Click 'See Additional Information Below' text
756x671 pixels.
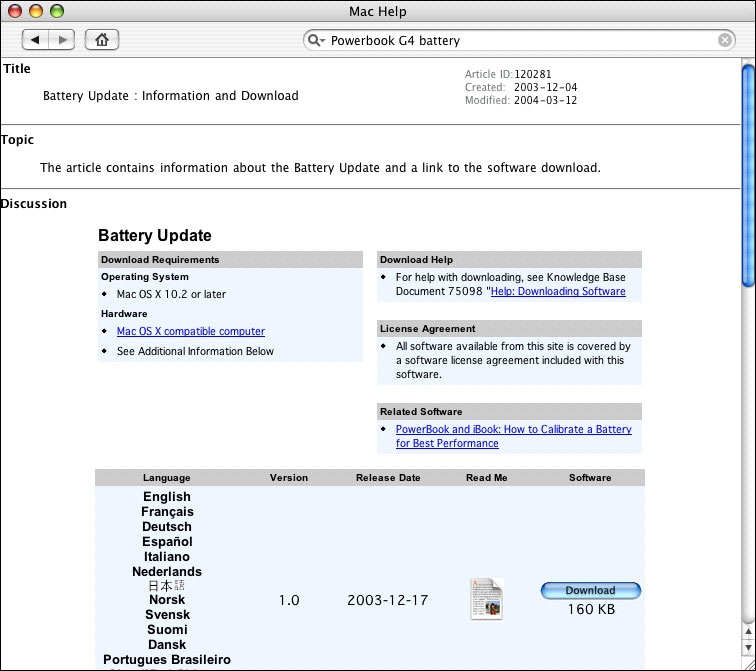(195, 351)
